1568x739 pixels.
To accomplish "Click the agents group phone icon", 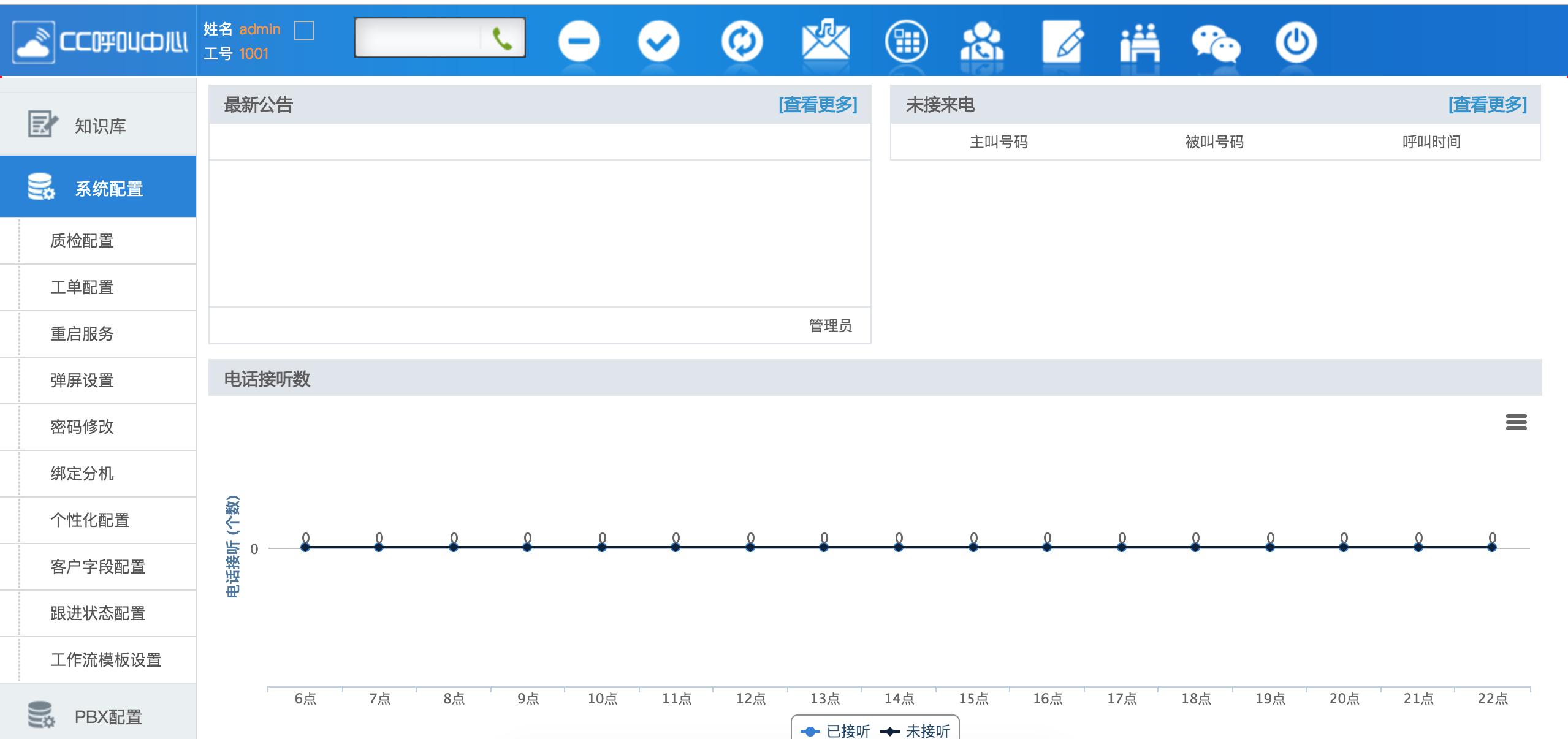I will coord(982,42).
